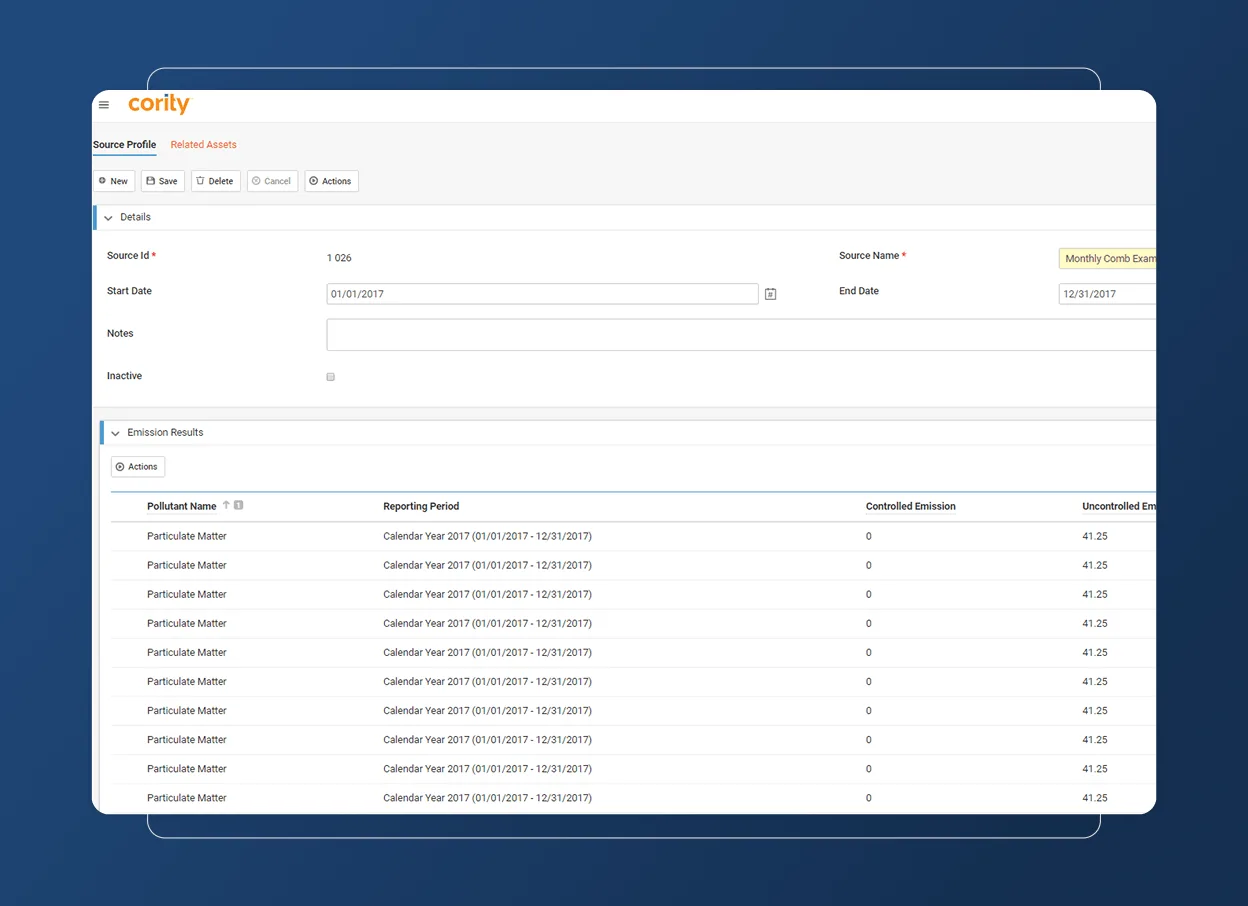The image size is (1248, 906).
Task: Collapse the Details section
Action: [x=108, y=217]
